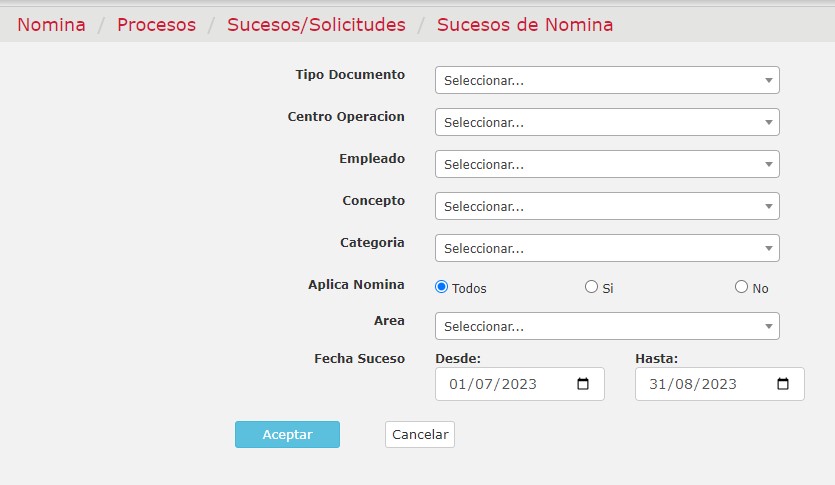Open the Procesos breadcrumb link
Viewport: 835px width, 485px height.
[157, 24]
